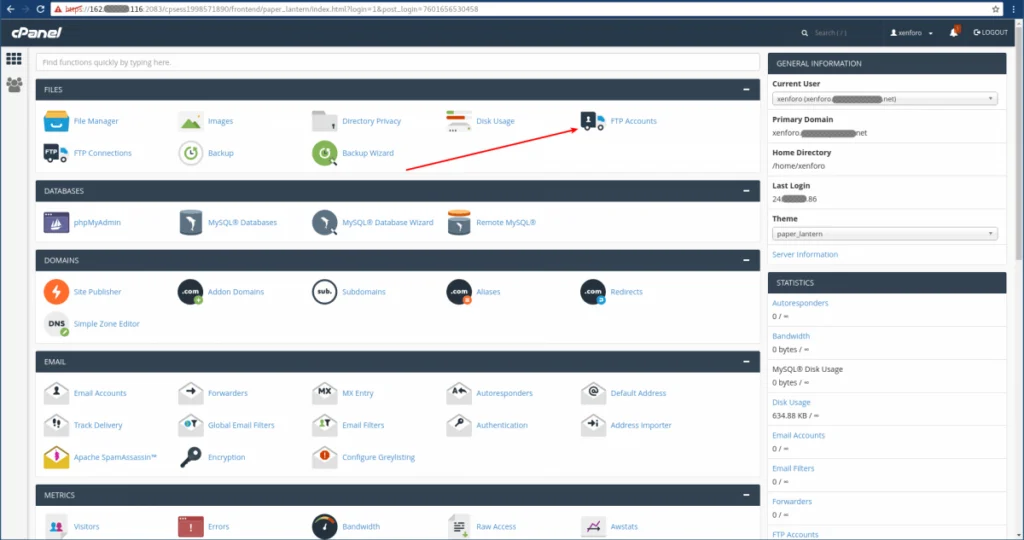The image size is (1024, 540).
Task: Open the home grid icon in sidebar
Action: pyautogui.click(x=14, y=59)
